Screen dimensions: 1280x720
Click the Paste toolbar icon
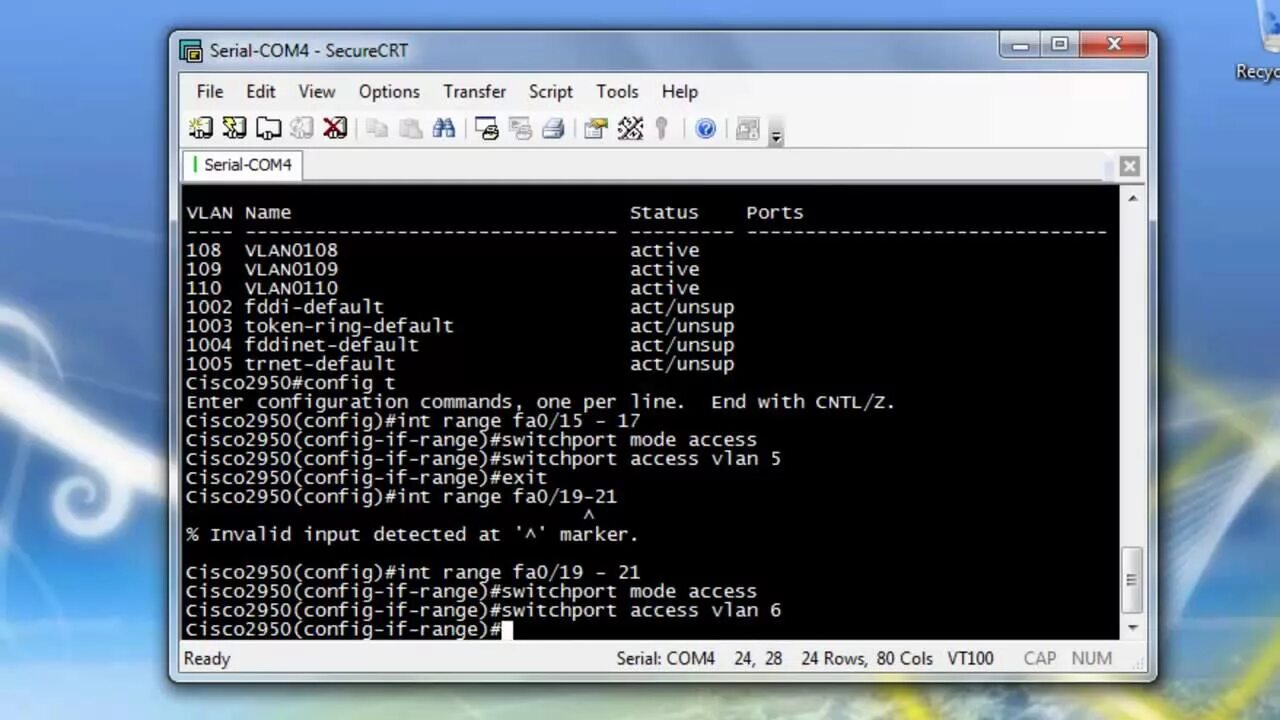pyautogui.click(x=410, y=128)
